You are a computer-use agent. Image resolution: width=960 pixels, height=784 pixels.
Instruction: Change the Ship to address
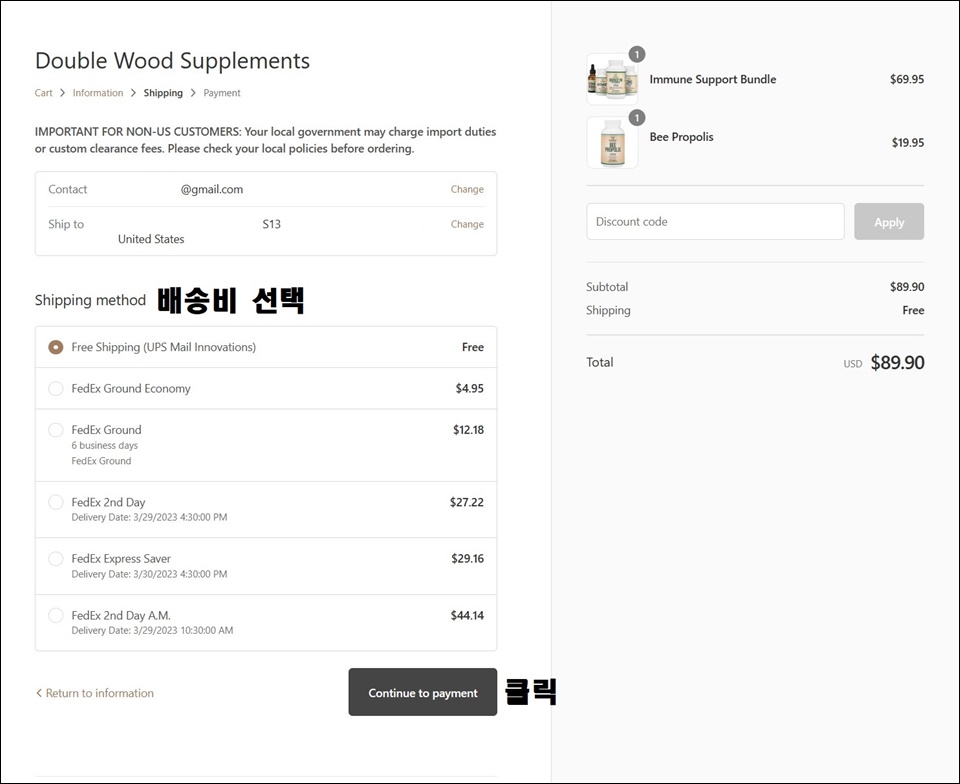467,224
